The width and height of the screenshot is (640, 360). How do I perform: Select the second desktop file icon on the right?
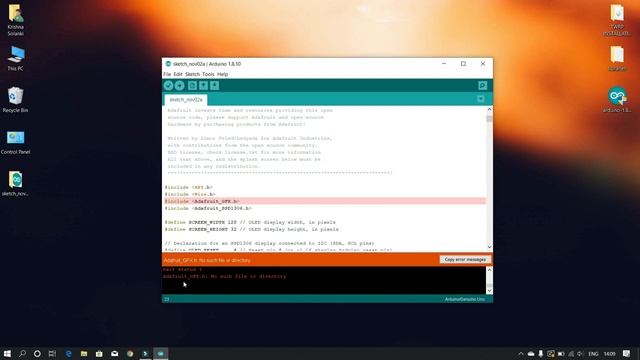click(617, 59)
